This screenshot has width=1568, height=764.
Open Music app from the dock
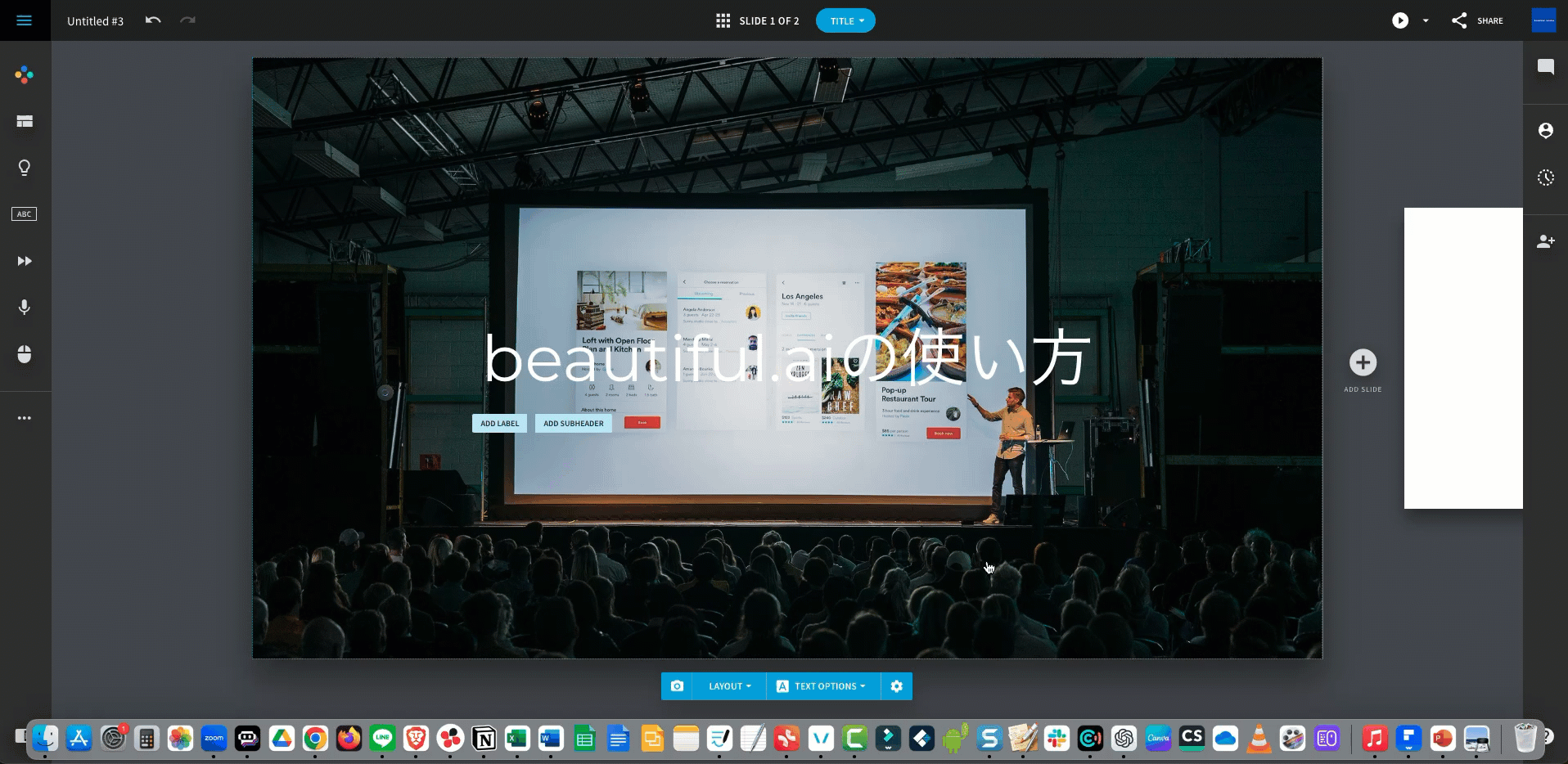1375,739
